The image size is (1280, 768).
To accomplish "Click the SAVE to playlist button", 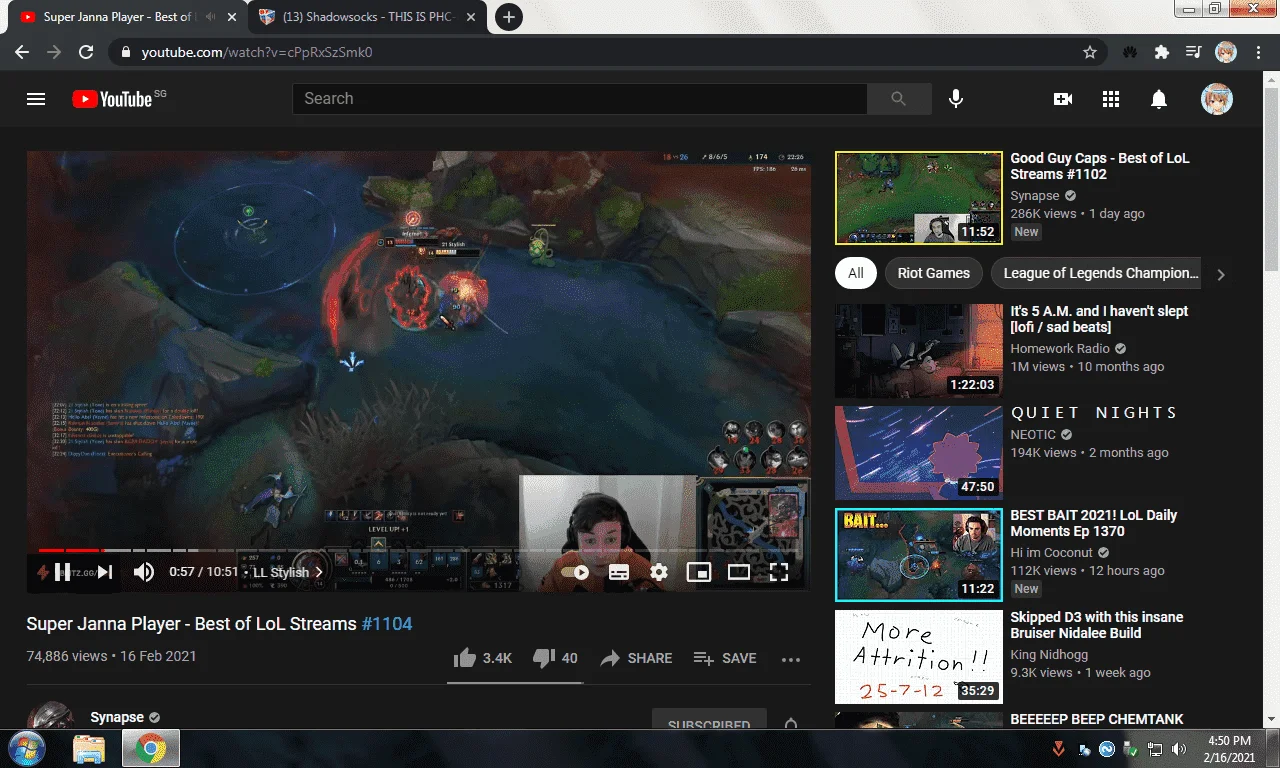I will [725, 658].
